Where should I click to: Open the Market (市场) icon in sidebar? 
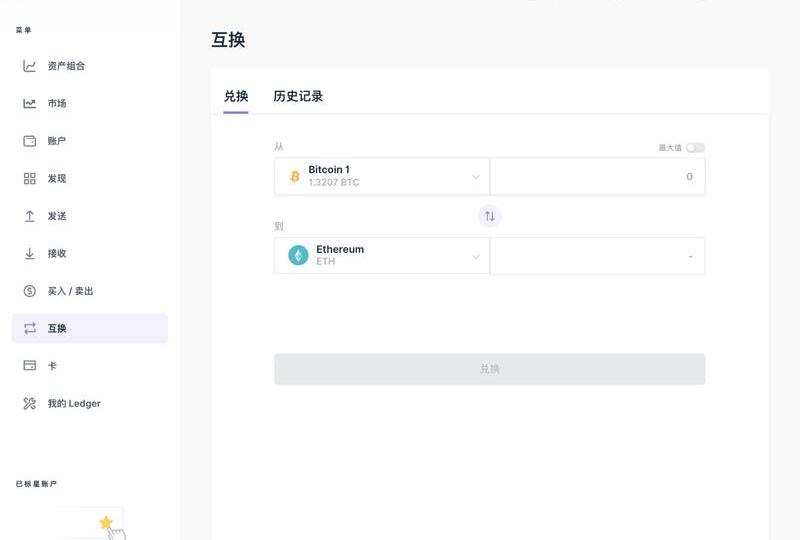(30, 104)
